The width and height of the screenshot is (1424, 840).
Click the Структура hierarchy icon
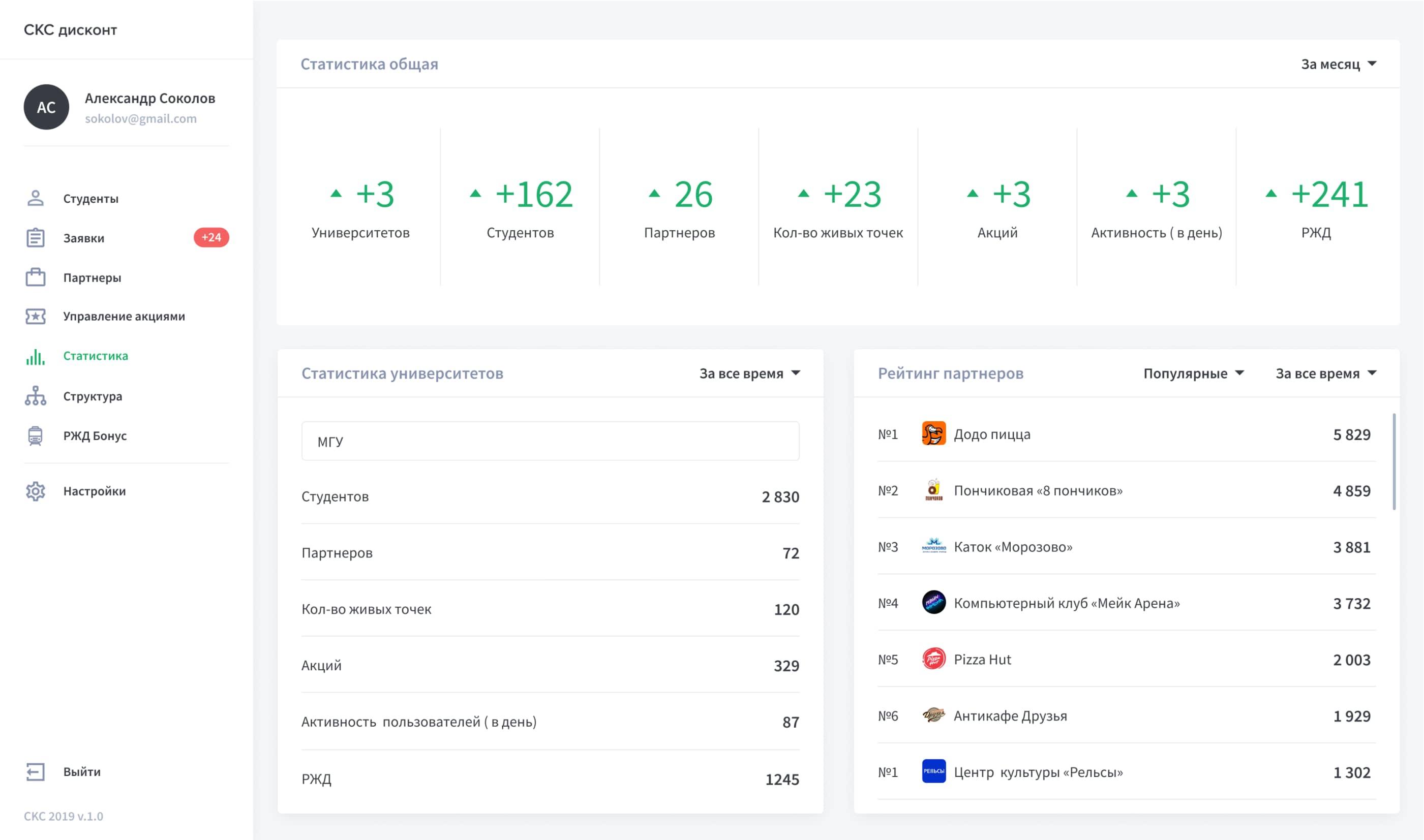pyautogui.click(x=35, y=396)
